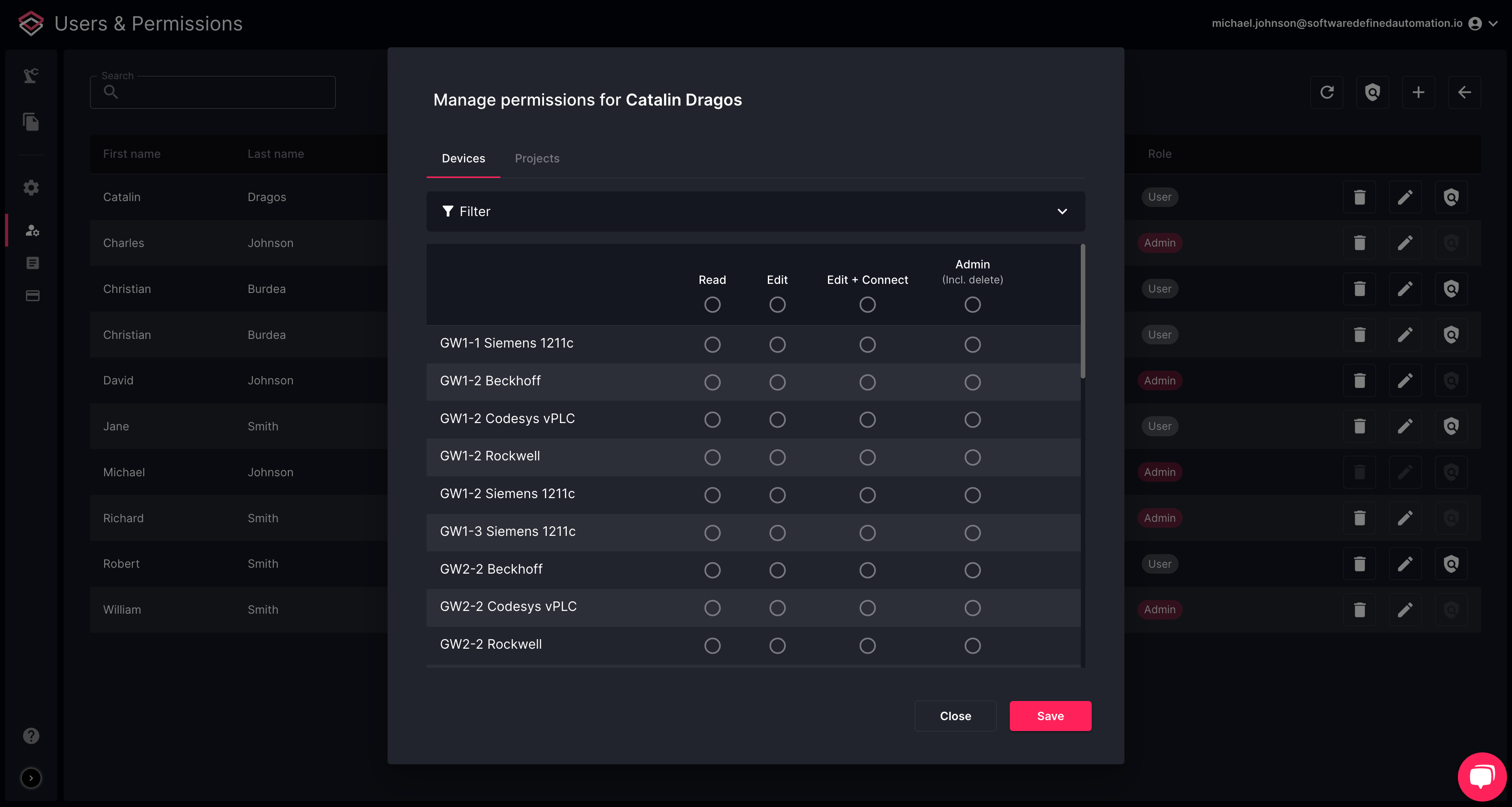Select the robot arm Devices icon in sidebar

[30, 75]
